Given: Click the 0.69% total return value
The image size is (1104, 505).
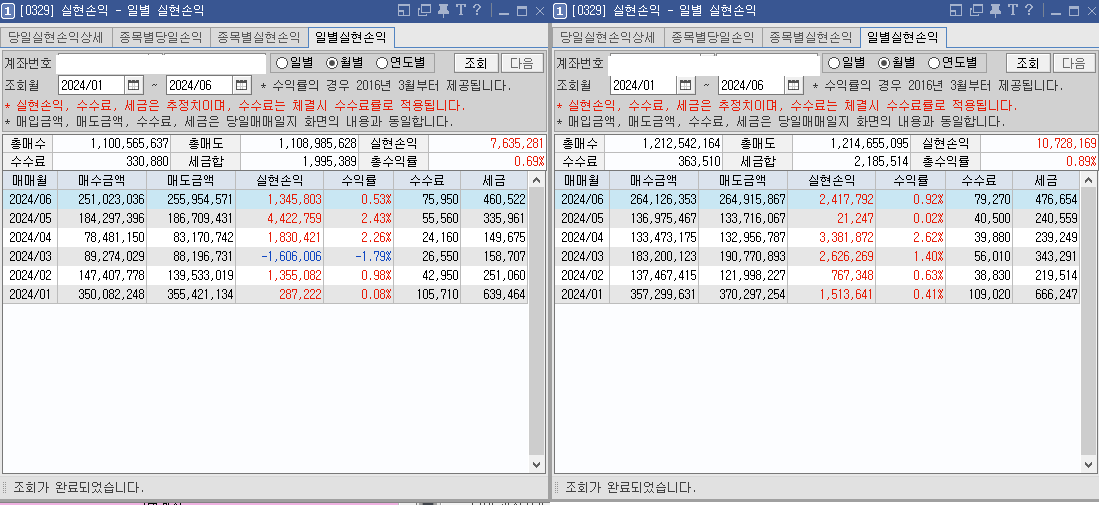Looking at the screenshot, I should [486, 161].
